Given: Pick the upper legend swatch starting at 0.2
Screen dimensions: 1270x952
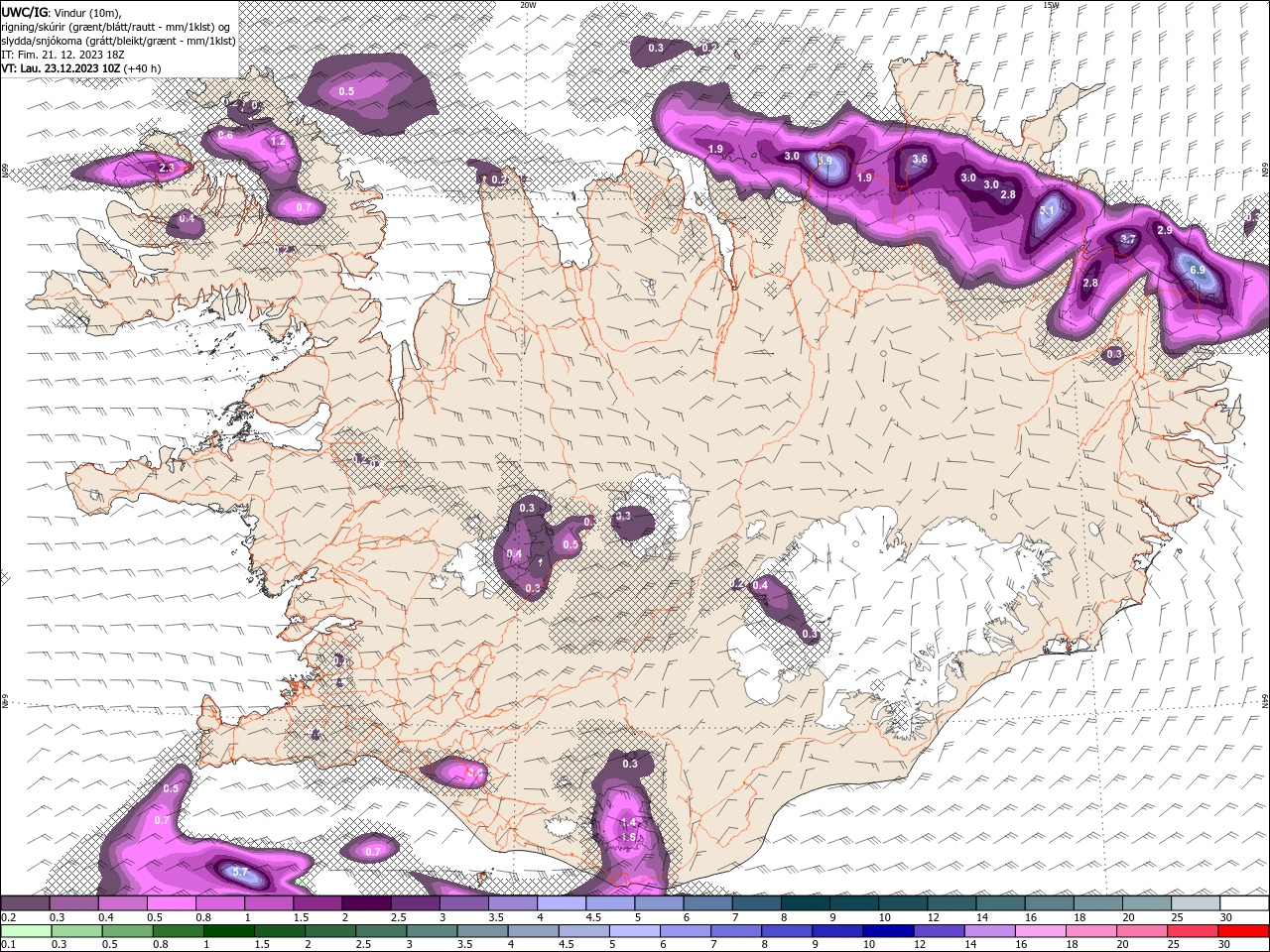Looking at the screenshot, I should (x=25, y=903).
